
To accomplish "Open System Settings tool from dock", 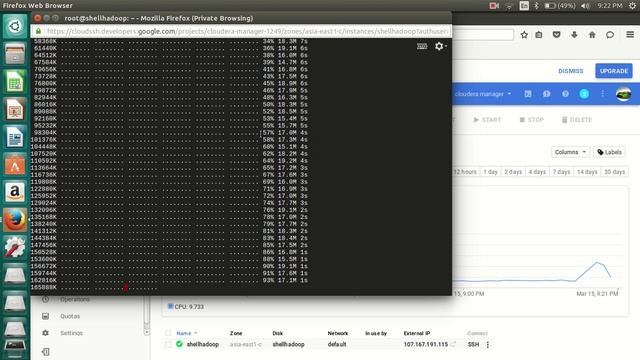I will click(x=15, y=247).
